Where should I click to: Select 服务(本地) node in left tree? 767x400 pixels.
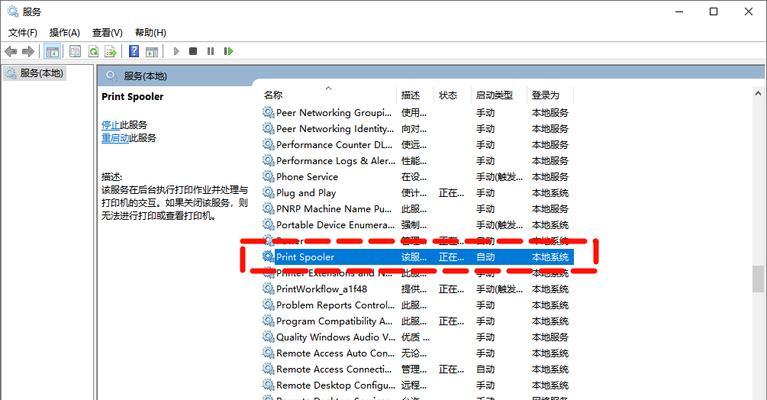[35, 73]
